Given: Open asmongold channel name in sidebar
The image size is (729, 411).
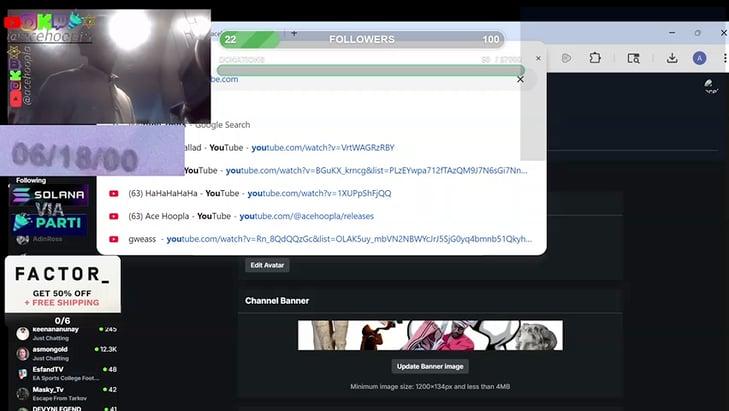Looking at the screenshot, I should [x=50, y=349].
